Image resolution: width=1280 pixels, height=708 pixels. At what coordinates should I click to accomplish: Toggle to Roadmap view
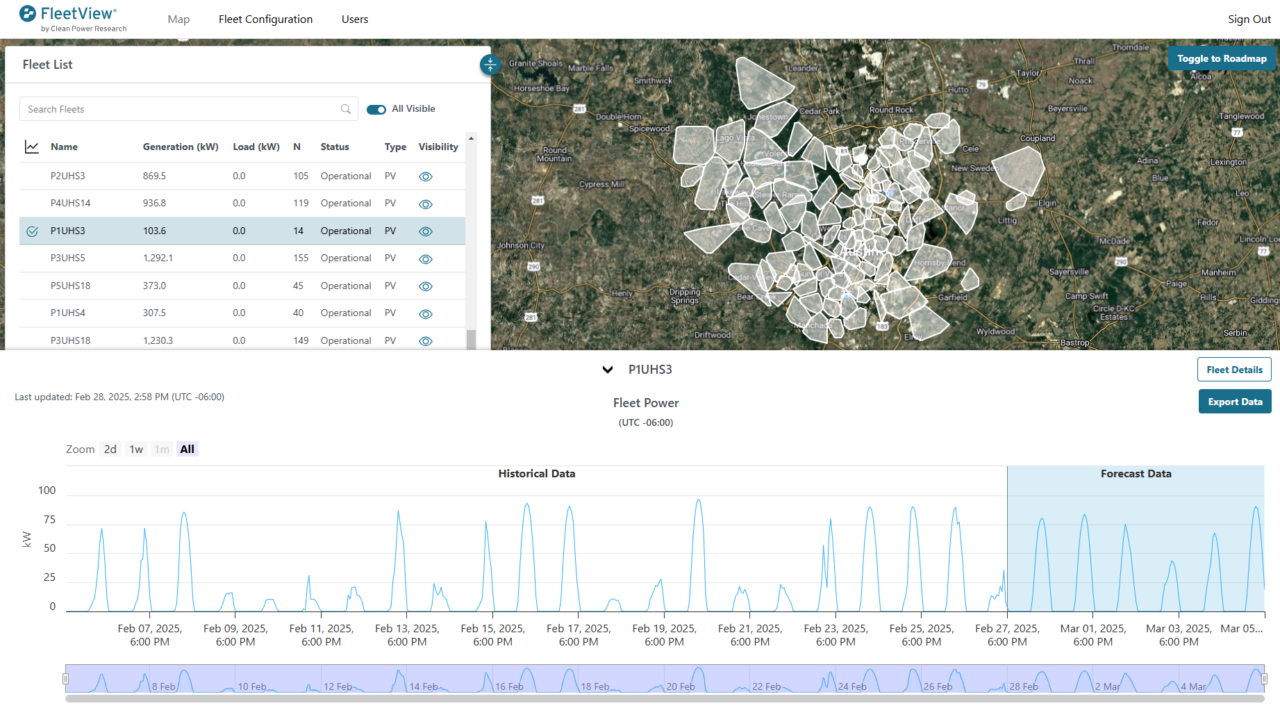click(1221, 58)
